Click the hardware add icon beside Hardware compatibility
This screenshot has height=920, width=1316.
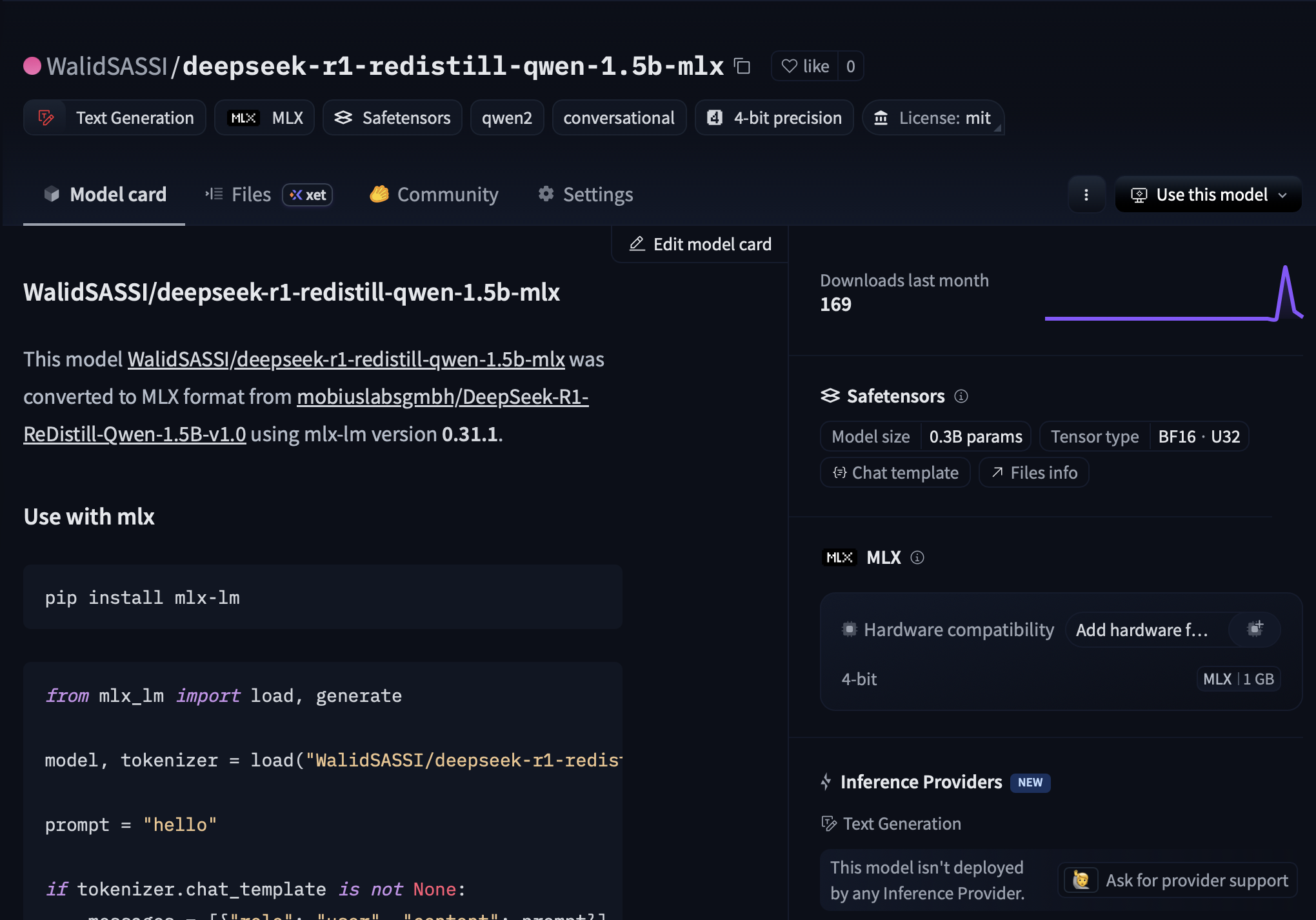pos(1255,629)
